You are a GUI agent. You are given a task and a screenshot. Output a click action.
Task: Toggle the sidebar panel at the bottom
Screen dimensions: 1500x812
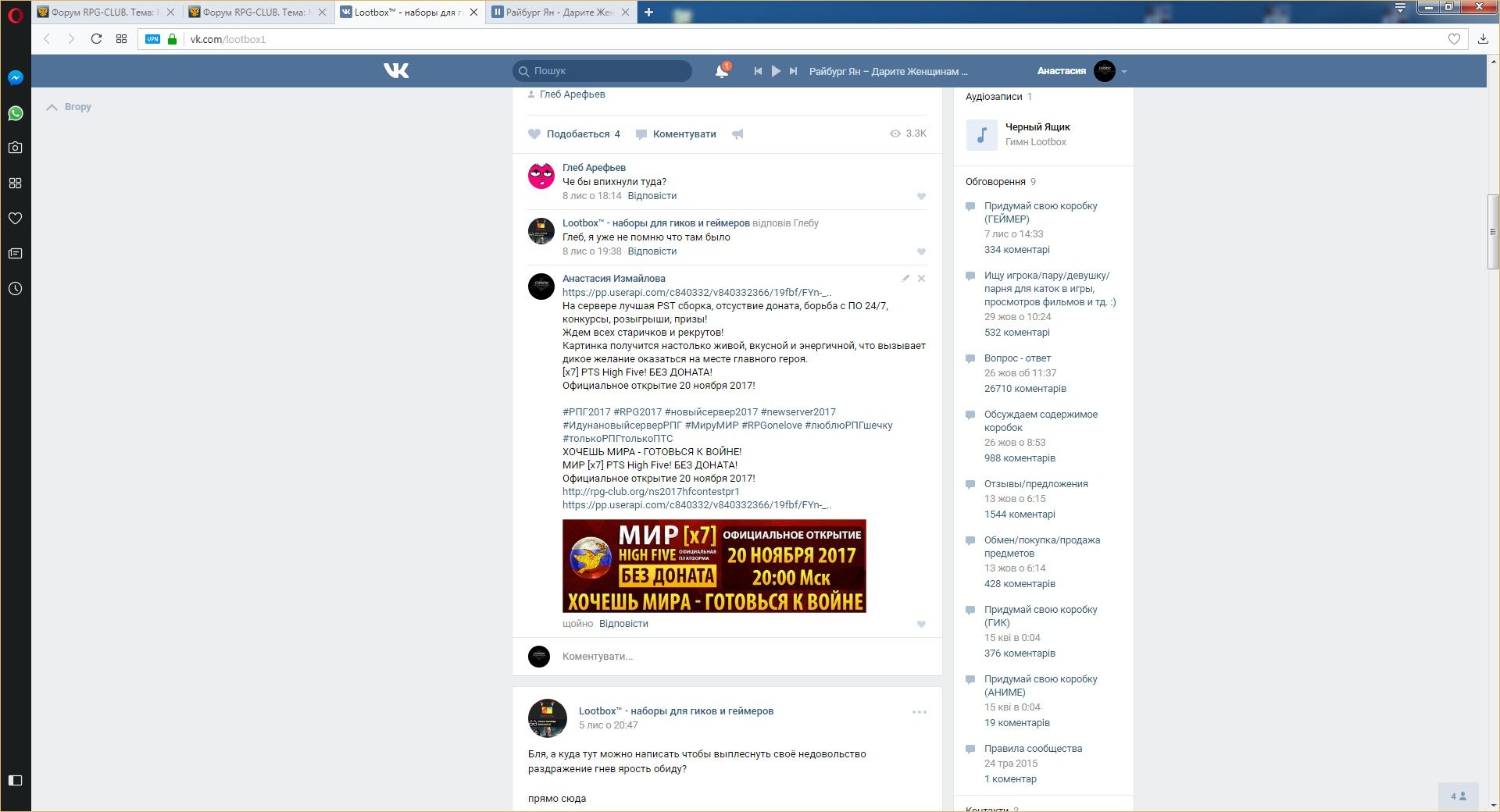(15, 780)
